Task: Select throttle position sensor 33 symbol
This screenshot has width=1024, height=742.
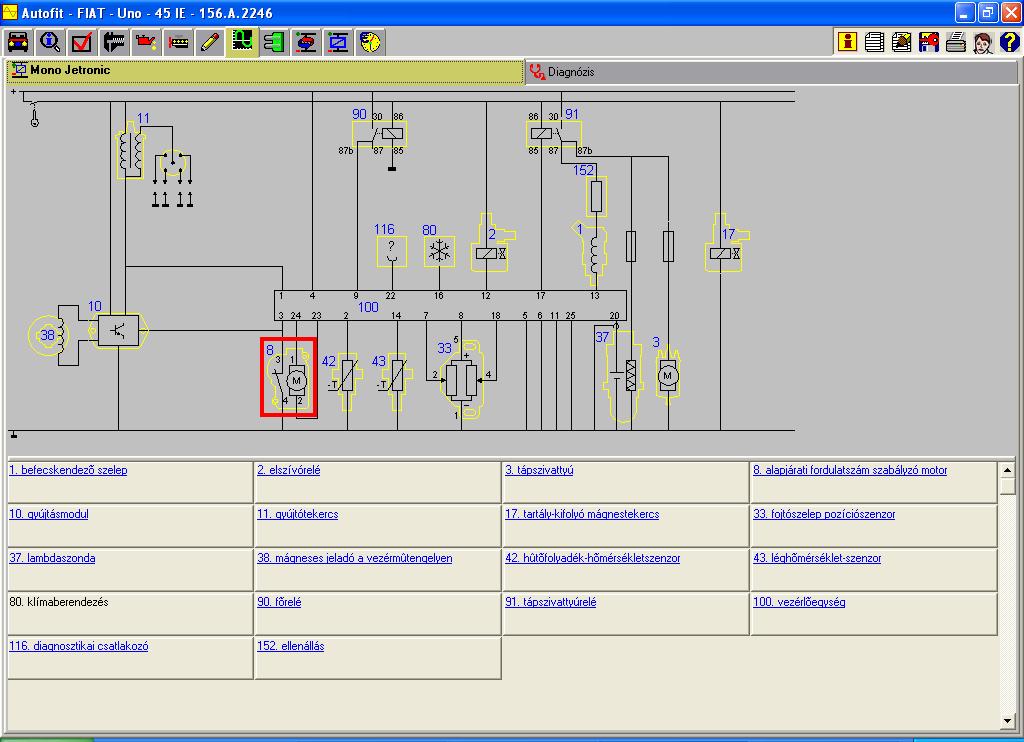Action: coord(461,379)
